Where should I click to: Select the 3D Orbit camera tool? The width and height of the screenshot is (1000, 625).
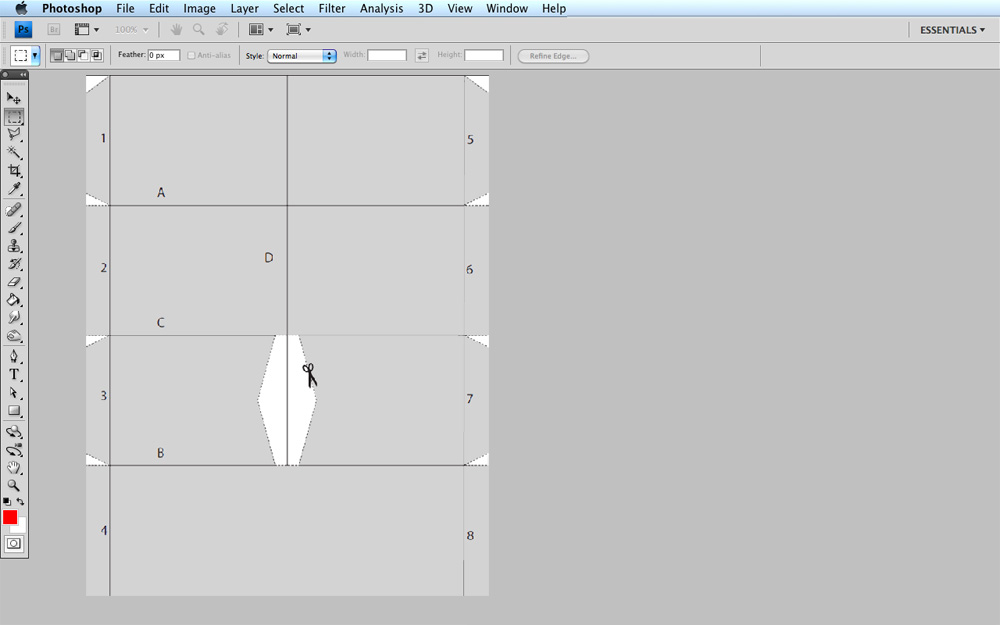coord(14,450)
